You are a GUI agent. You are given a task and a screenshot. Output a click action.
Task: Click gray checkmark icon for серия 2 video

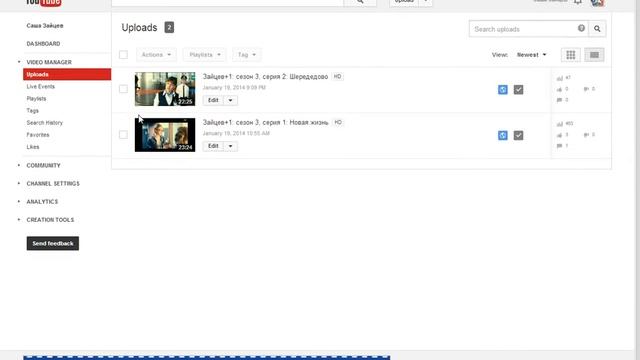(x=518, y=90)
